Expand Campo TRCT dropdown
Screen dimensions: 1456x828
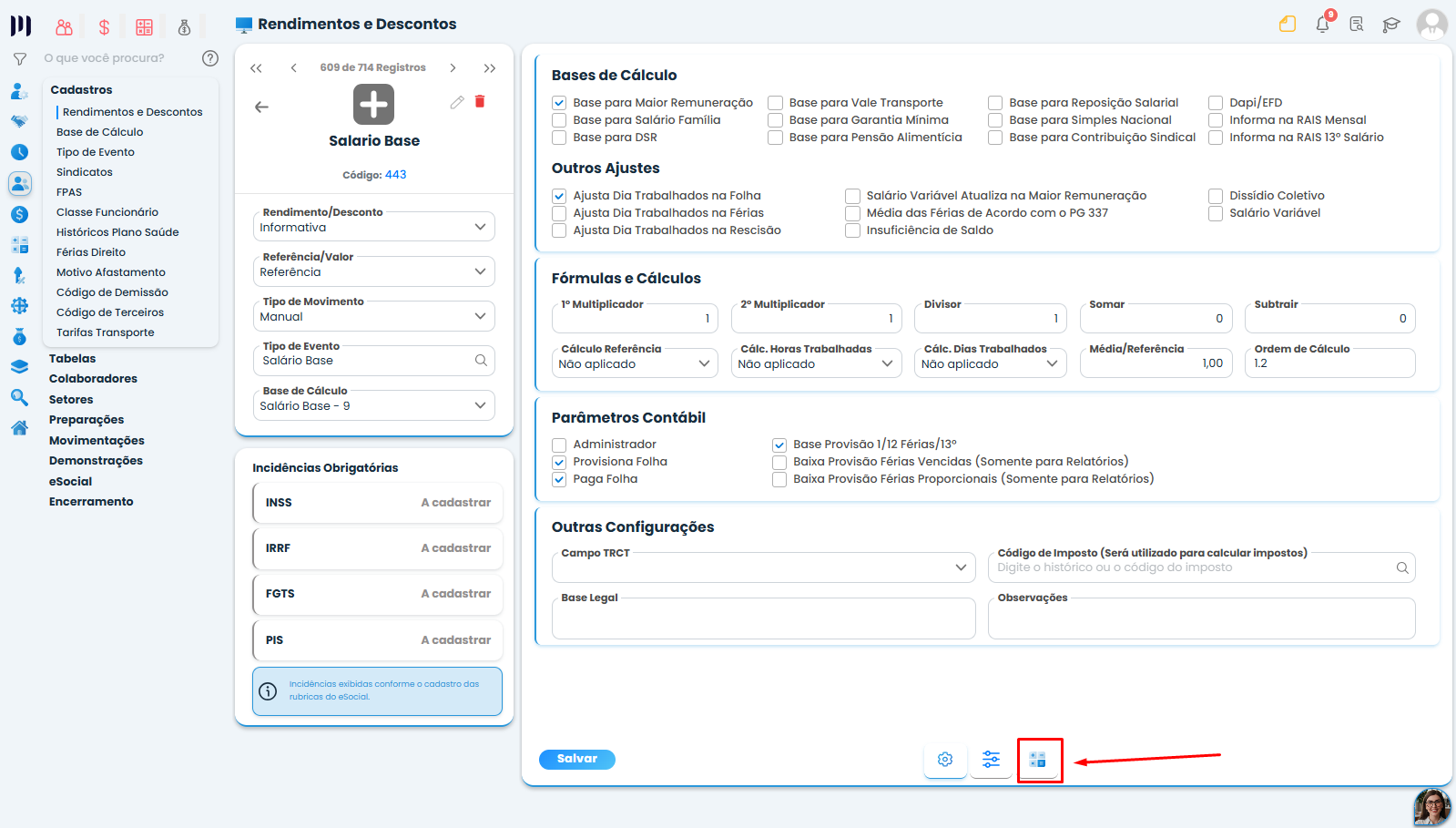coord(763,567)
